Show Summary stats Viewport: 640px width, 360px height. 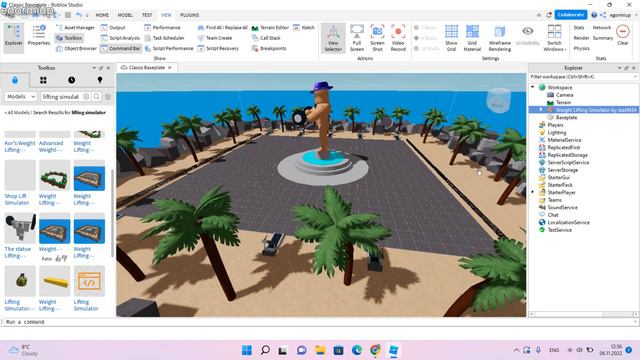click(x=603, y=38)
